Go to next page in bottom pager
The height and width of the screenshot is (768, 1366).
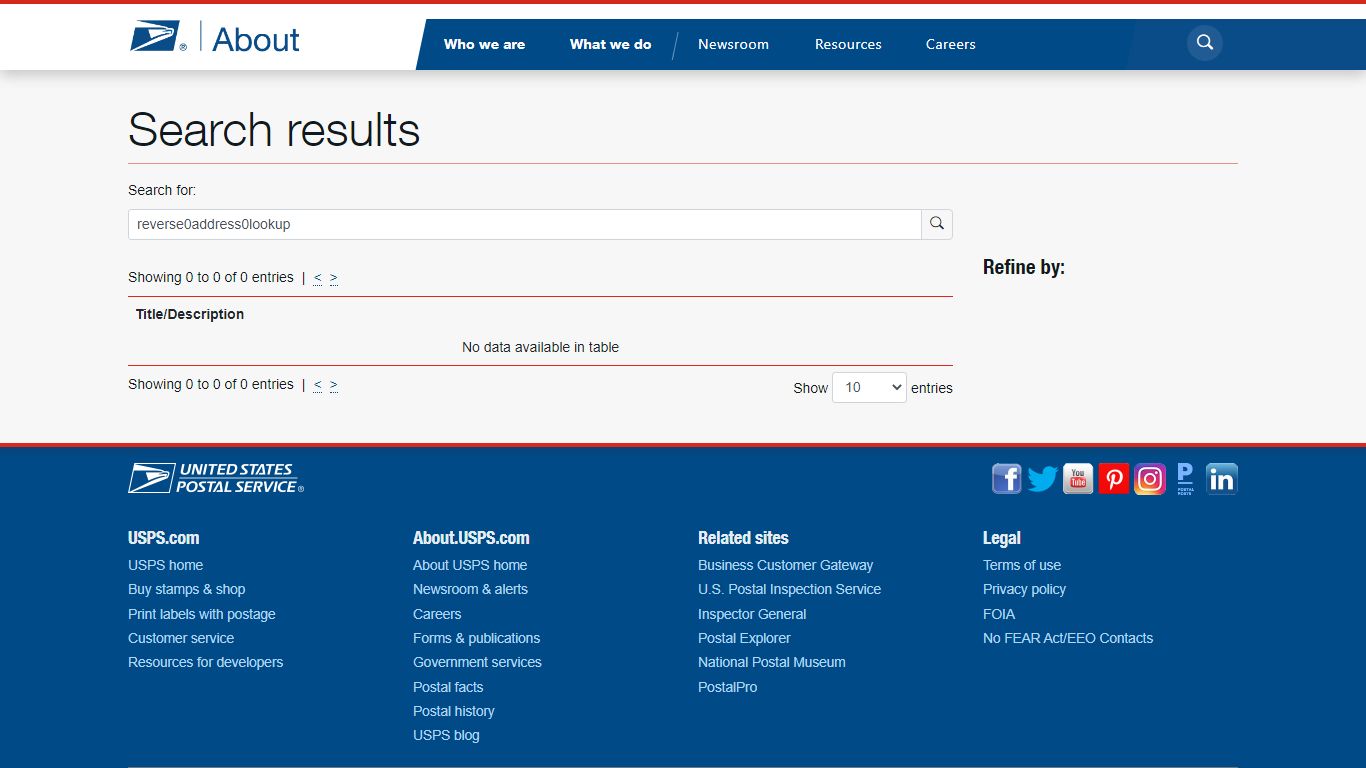click(334, 384)
